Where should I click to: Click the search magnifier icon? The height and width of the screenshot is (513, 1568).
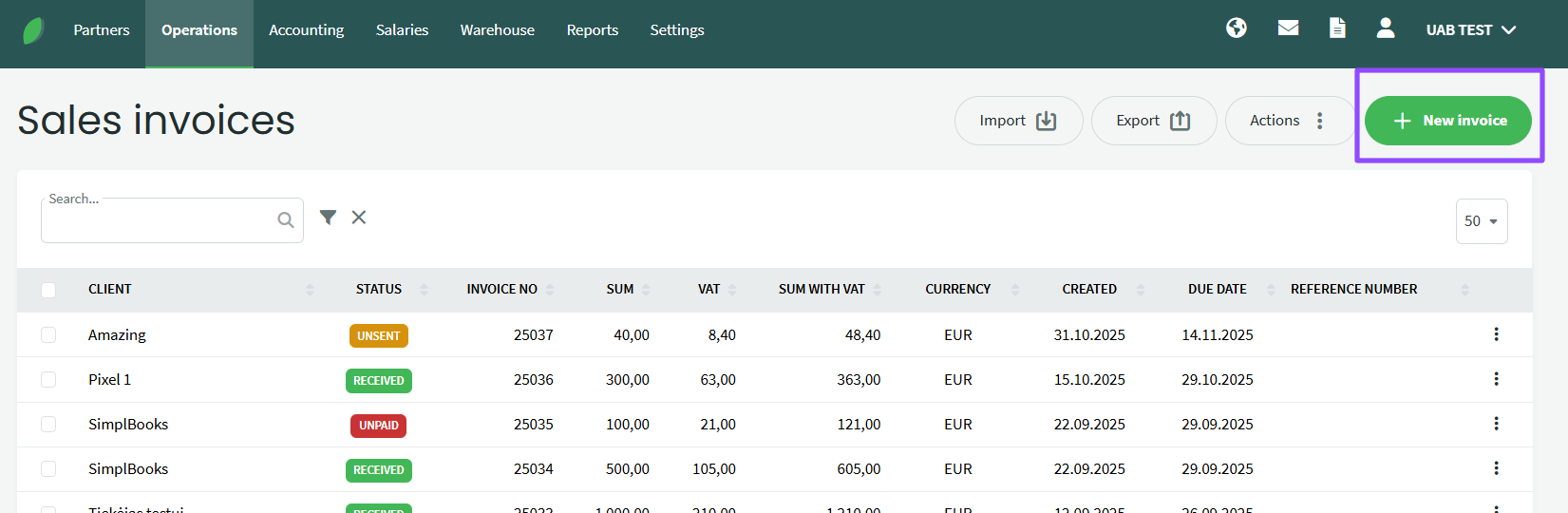coord(285,220)
